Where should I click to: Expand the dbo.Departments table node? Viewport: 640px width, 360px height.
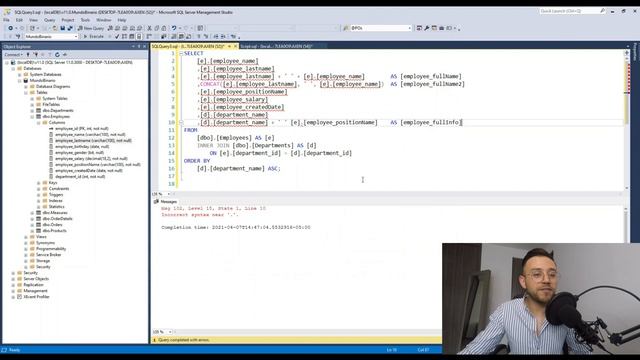point(32,111)
